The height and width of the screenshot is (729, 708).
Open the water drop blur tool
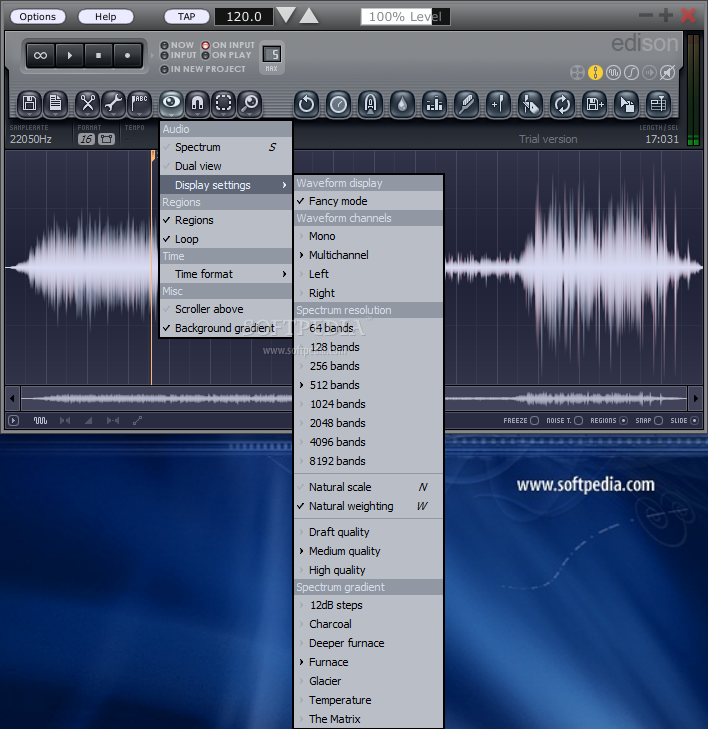(x=403, y=104)
